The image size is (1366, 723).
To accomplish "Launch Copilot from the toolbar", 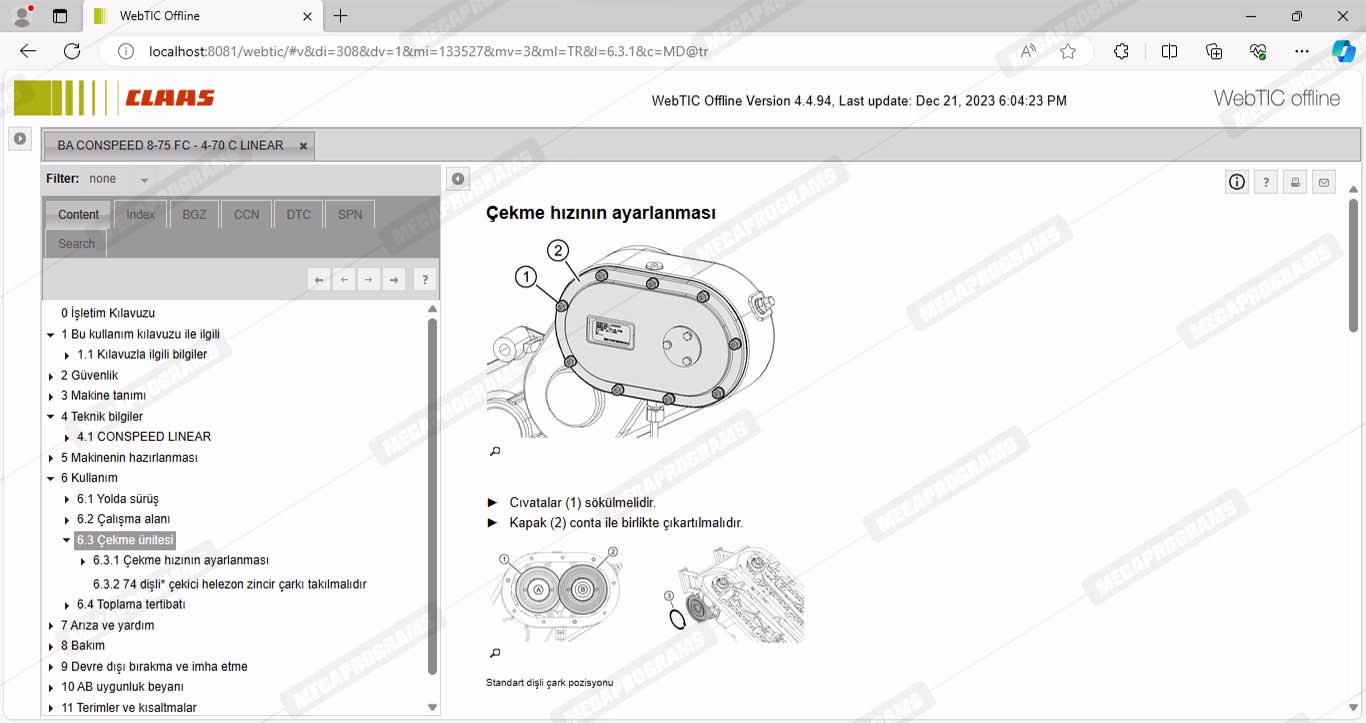I will (x=1343, y=51).
